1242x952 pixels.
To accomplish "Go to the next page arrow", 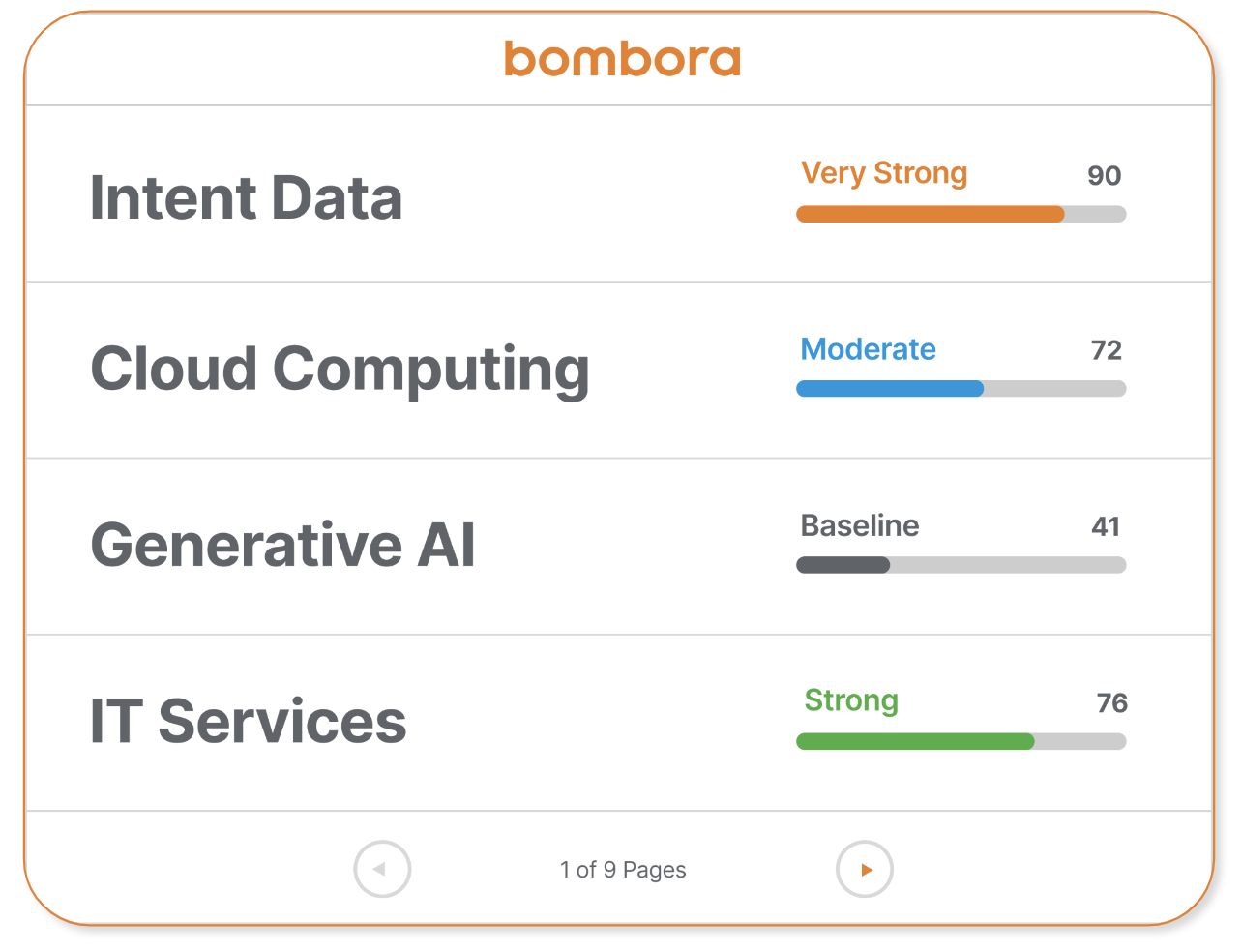I will [x=864, y=869].
